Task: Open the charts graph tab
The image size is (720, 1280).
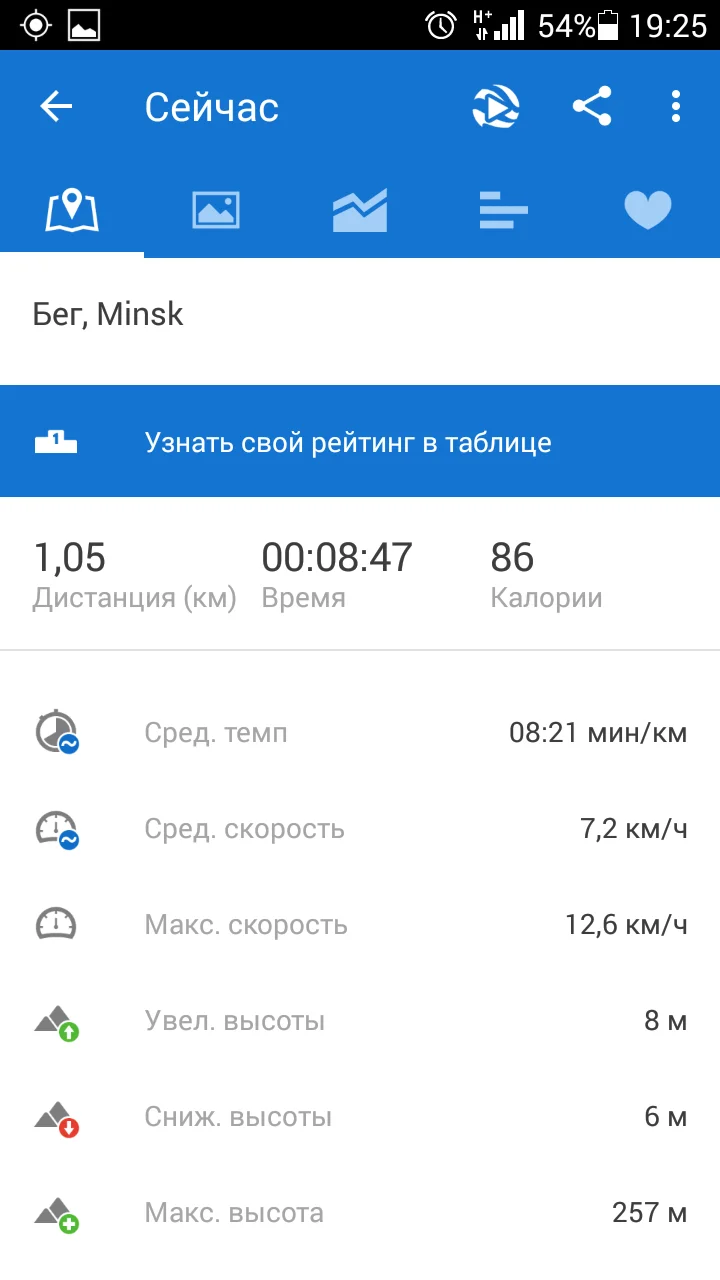Action: pyautogui.click(x=360, y=210)
